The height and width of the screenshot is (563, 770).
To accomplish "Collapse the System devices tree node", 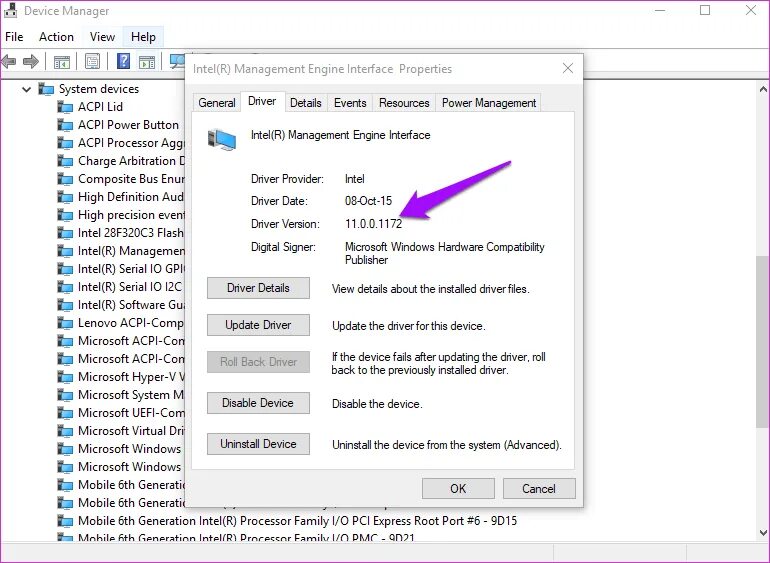I will (x=27, y=89).
